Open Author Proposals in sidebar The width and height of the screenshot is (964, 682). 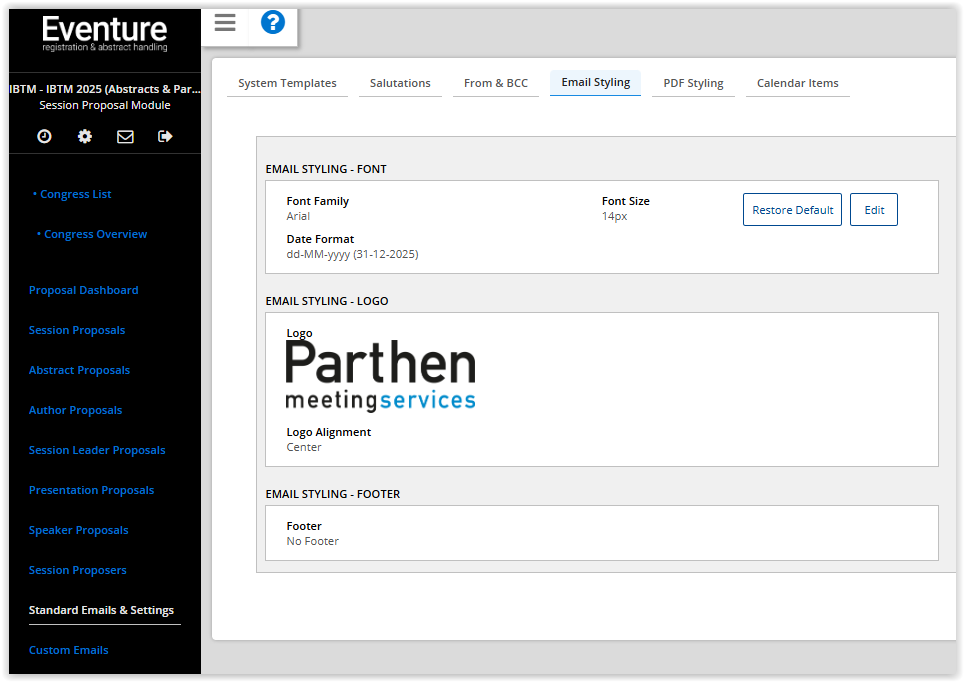pyautogui.click(x=76, y=410)
